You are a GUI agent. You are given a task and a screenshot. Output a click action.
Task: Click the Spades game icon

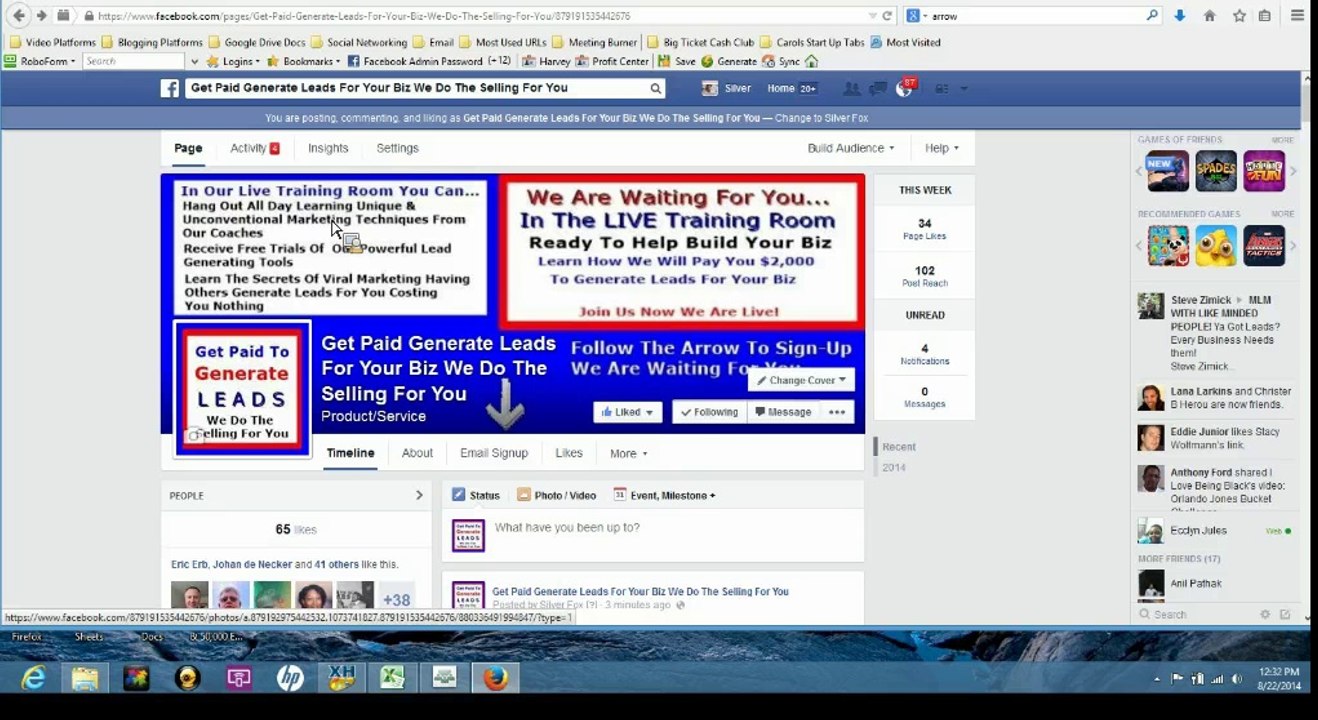point(1216,171)
